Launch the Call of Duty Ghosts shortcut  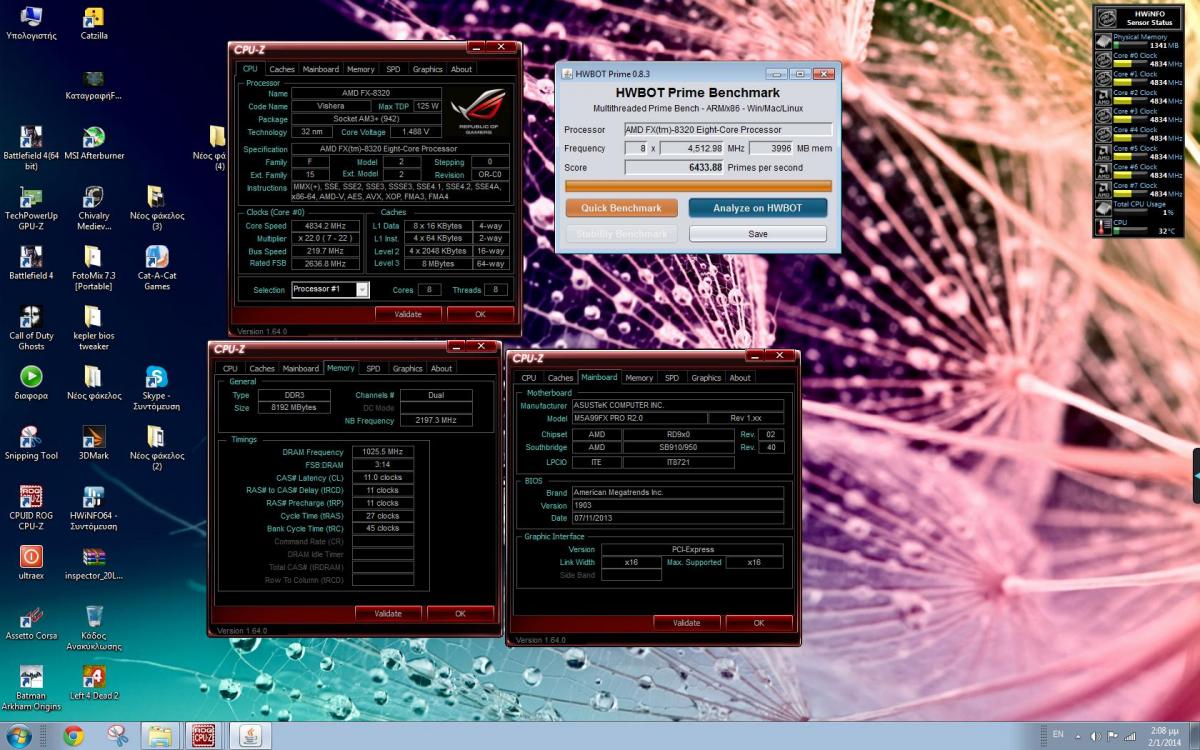[x=31, y=327]
